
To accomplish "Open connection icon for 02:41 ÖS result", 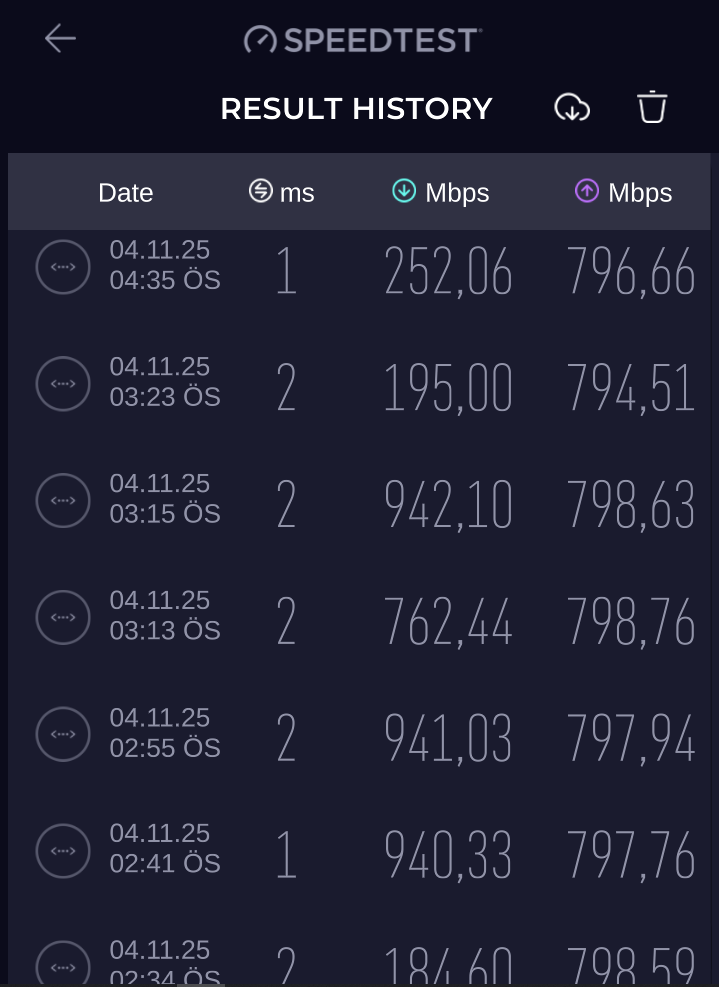I will pyautogui.click(x=63, y=851).
